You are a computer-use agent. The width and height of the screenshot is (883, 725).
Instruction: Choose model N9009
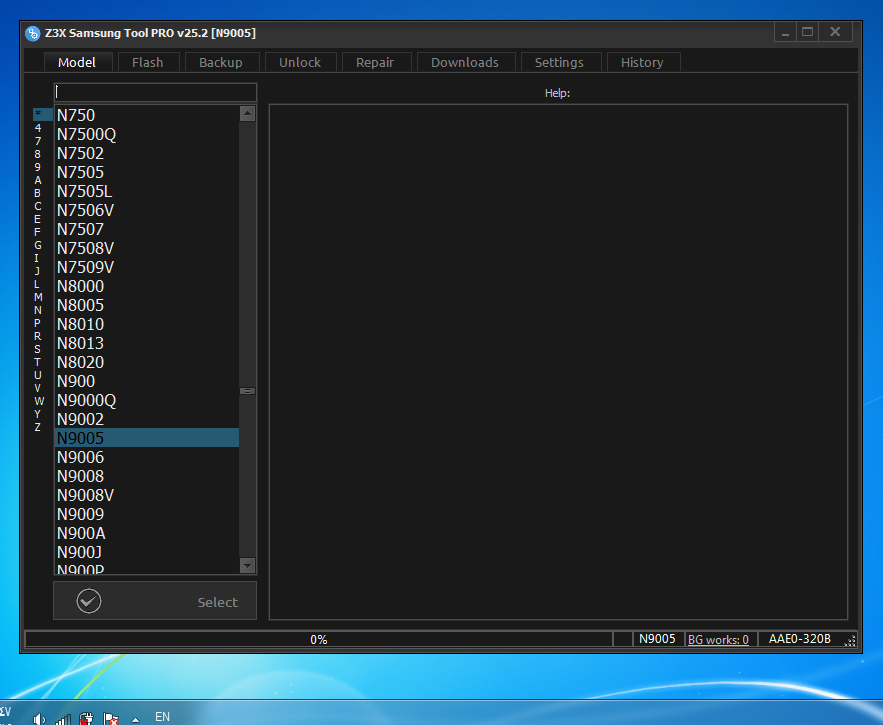pyautogui.click(x=147, y=514)
